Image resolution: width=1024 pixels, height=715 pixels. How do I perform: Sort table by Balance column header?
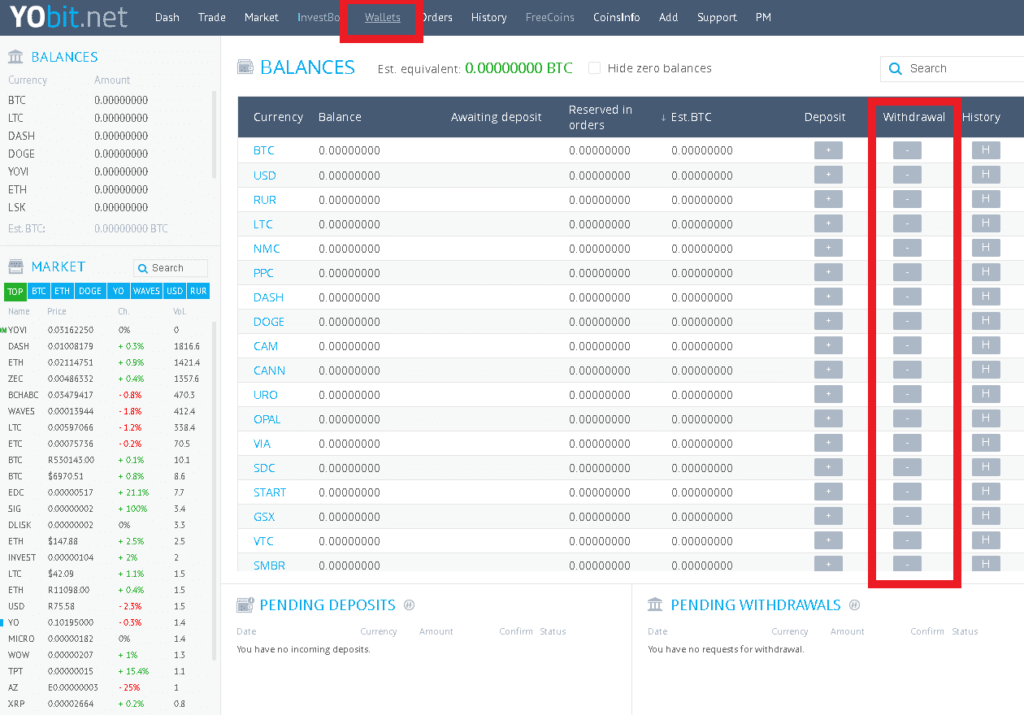click(340, 117)
